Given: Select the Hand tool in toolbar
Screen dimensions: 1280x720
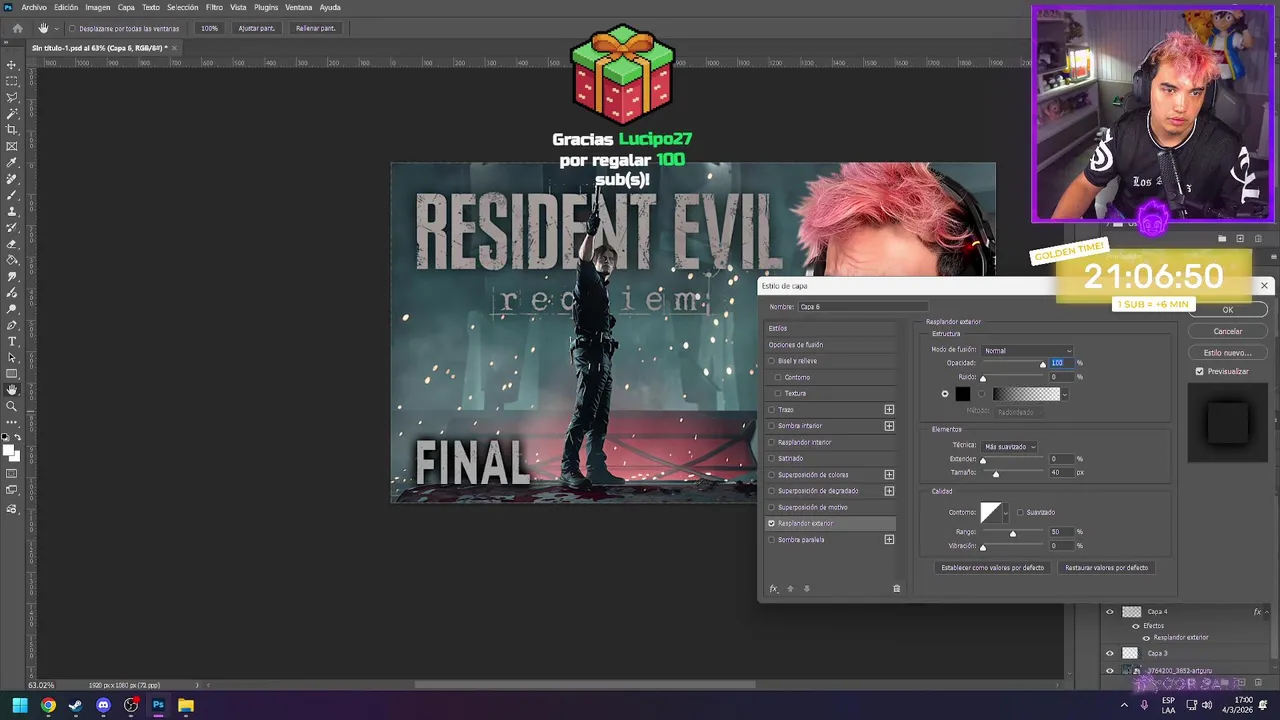Looking at the screenshot, I should pos(12,389).
